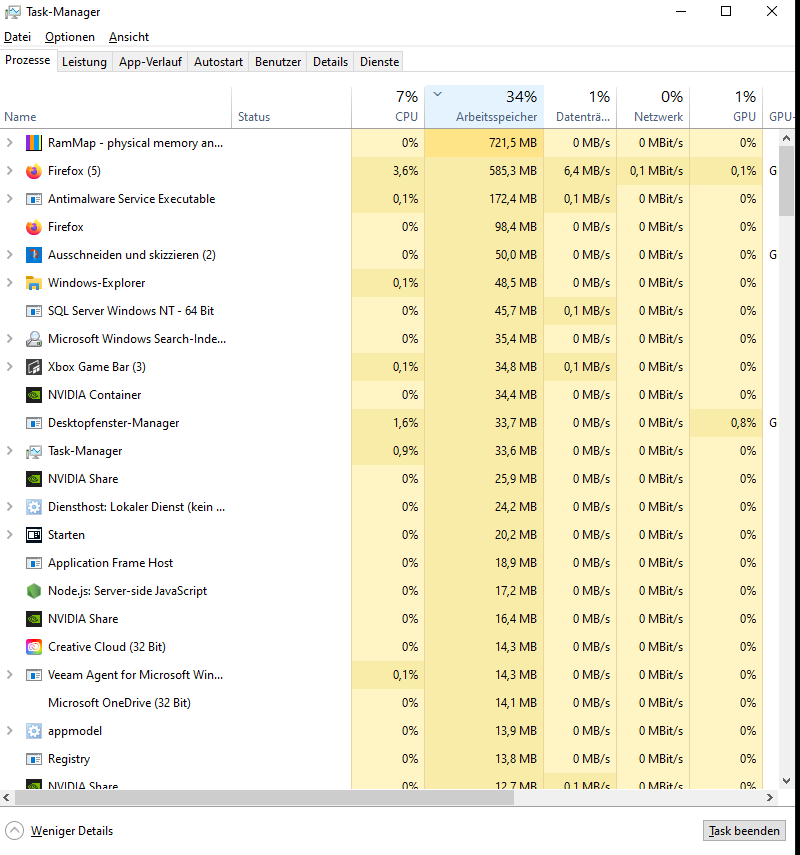Image resolution: width=800 pixels, height=855 pixels.
Task: Click the vertical scrollbar down arrow
Action: click(786, 780)
